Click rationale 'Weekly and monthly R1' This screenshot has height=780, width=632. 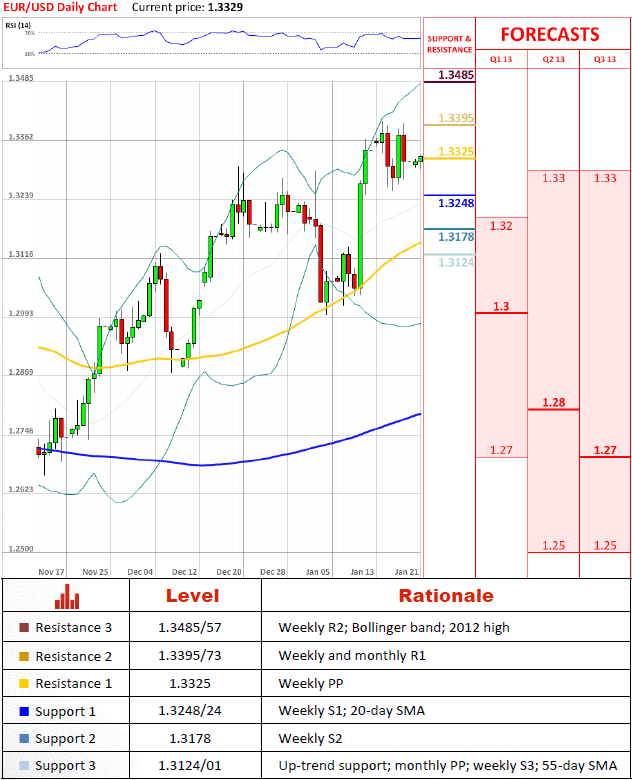[352, 656]
